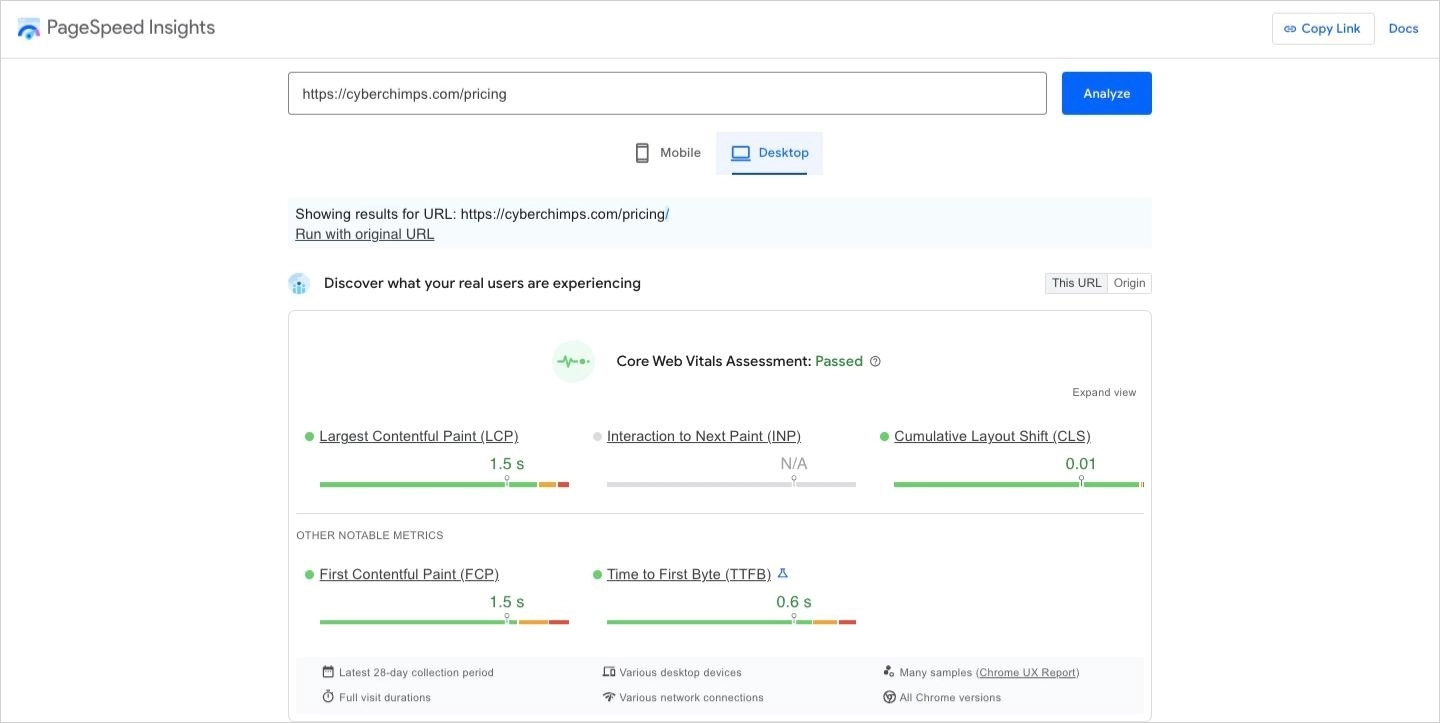Click the TTFB distribution bar
Image resolution: width=1440 pixels, height=723 pixels.
point(731,622)
